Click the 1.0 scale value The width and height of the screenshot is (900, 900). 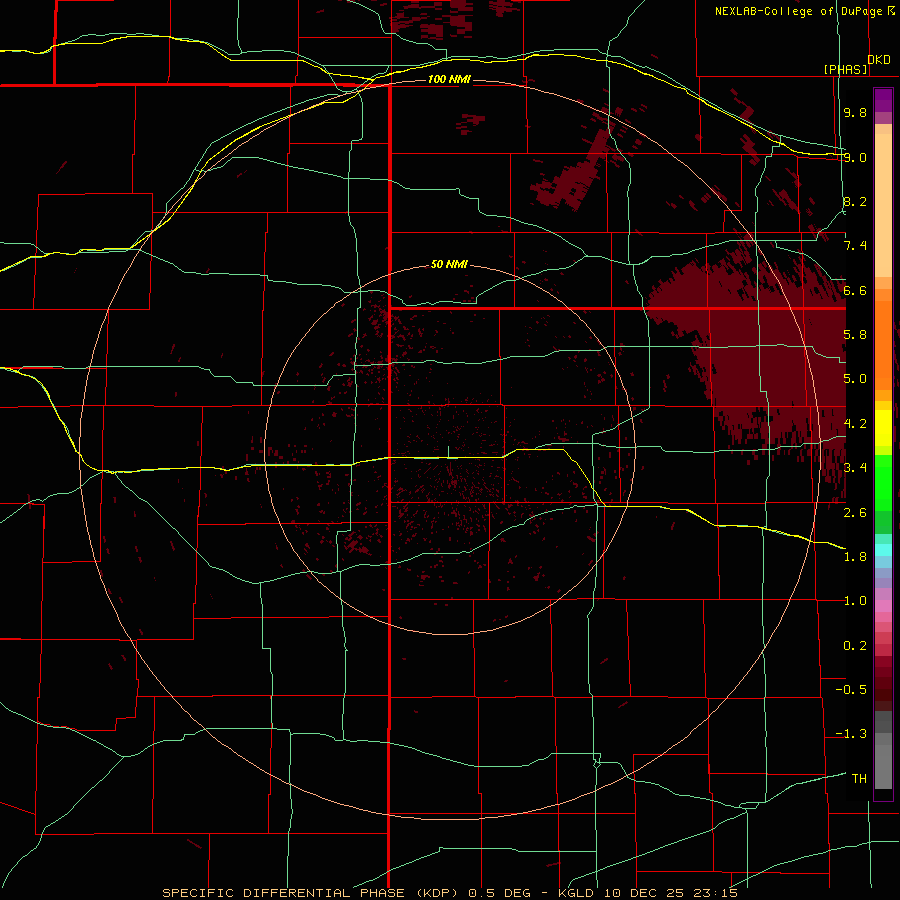[x=855, y=601]
